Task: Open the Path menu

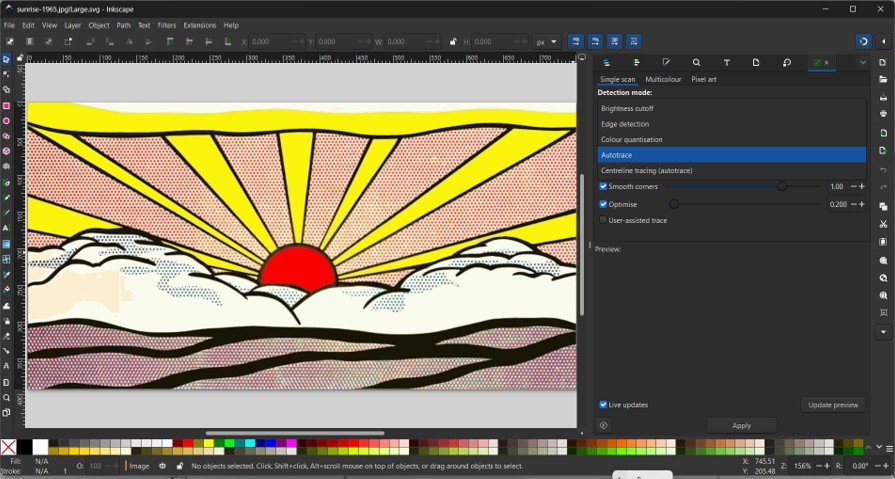Action: click(x=123, y=25)
